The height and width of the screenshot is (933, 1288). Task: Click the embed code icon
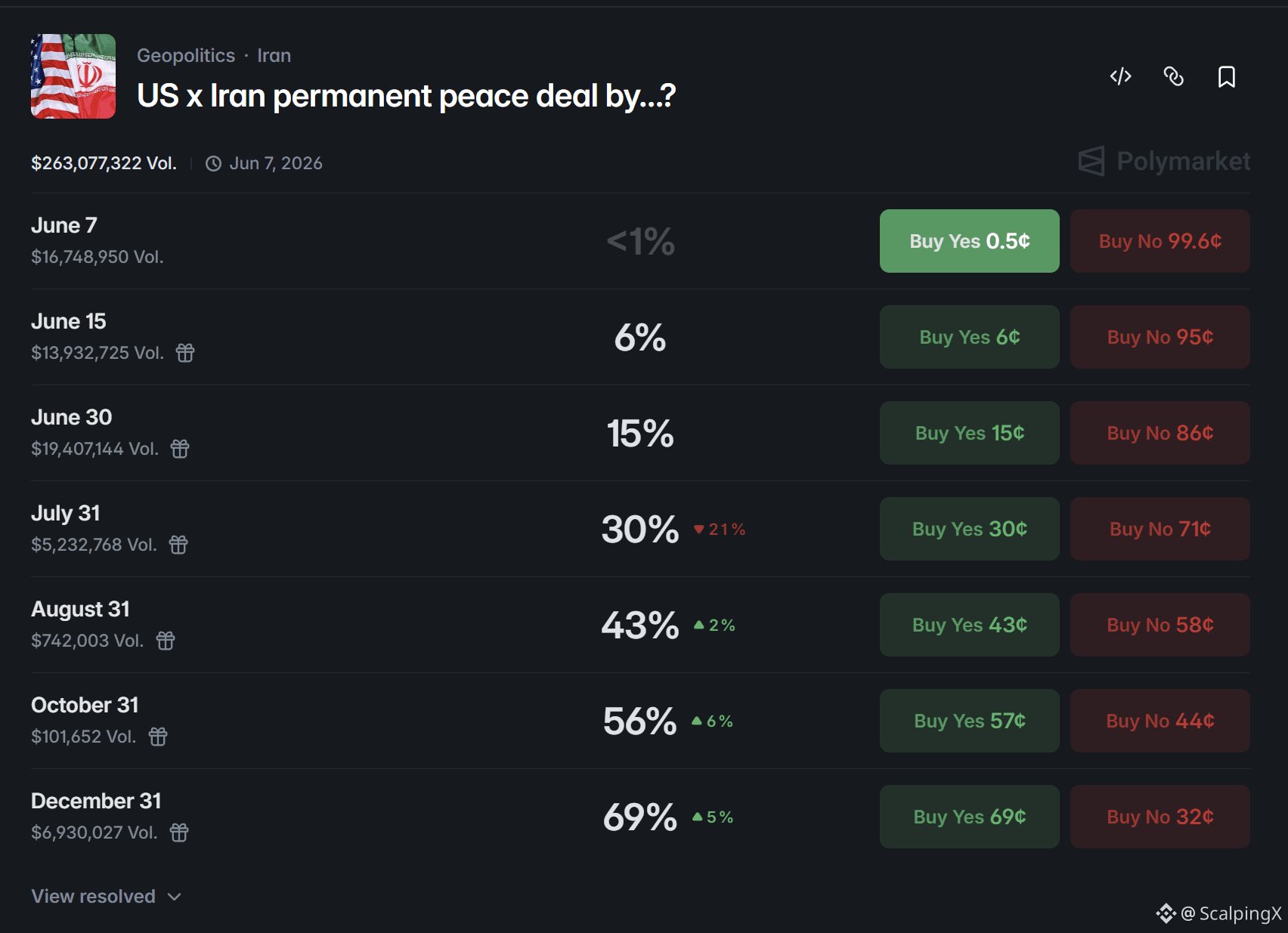coord(1120,76)
